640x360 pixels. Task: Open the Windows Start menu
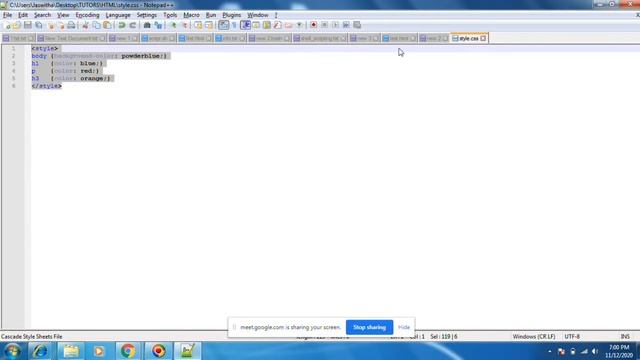click(13, 351)
